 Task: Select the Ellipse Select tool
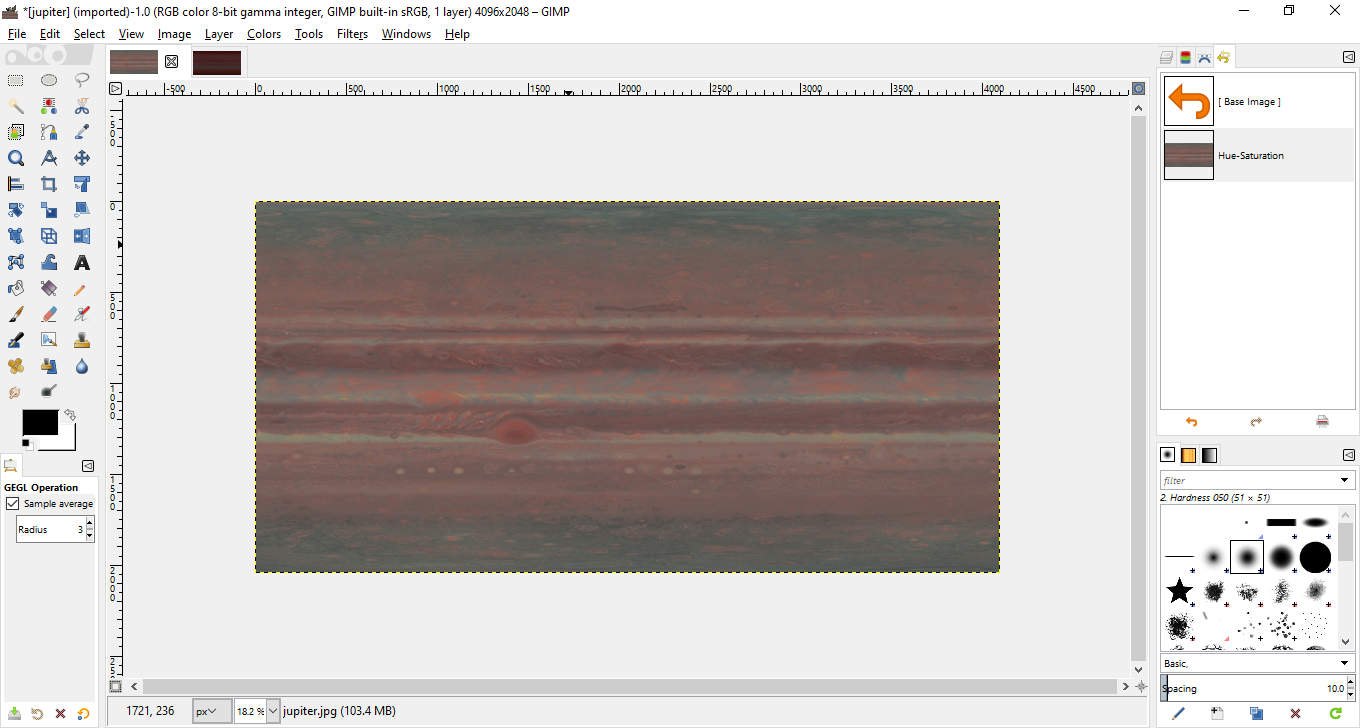click(x=48, y=81)
